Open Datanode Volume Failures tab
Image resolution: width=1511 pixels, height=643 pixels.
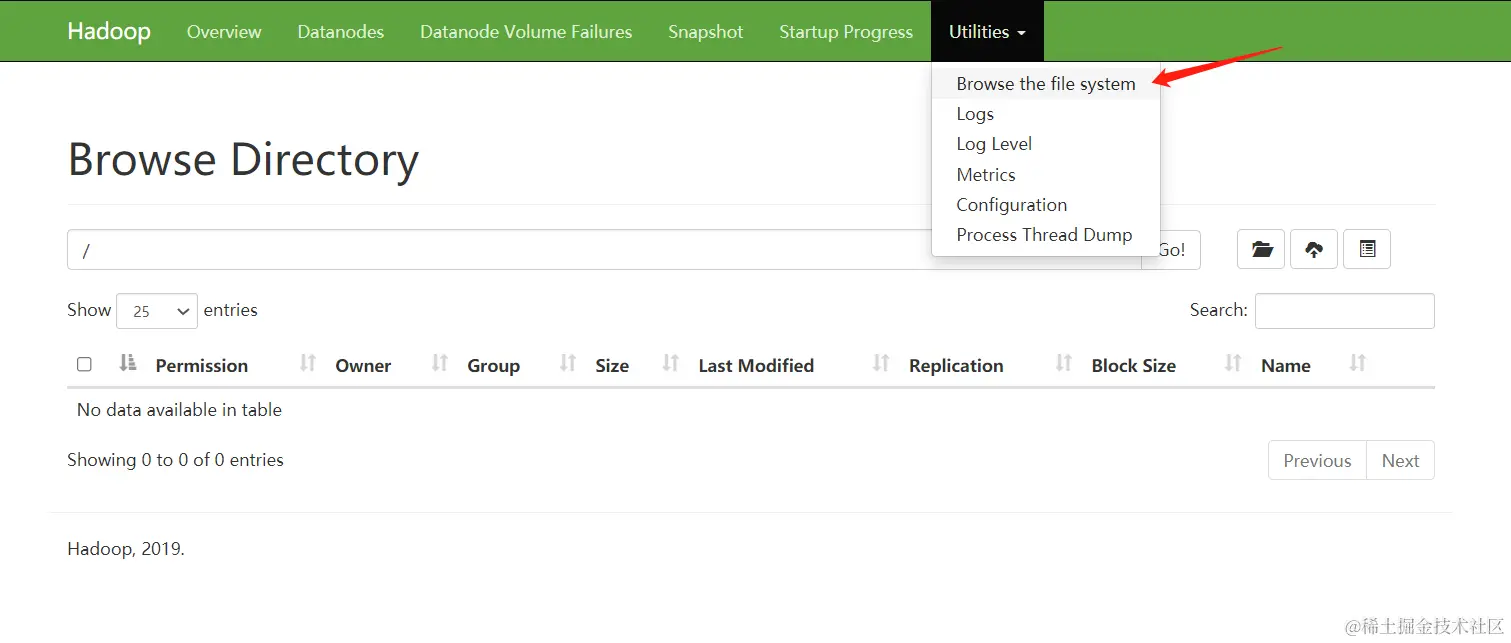tap(526, 31)
